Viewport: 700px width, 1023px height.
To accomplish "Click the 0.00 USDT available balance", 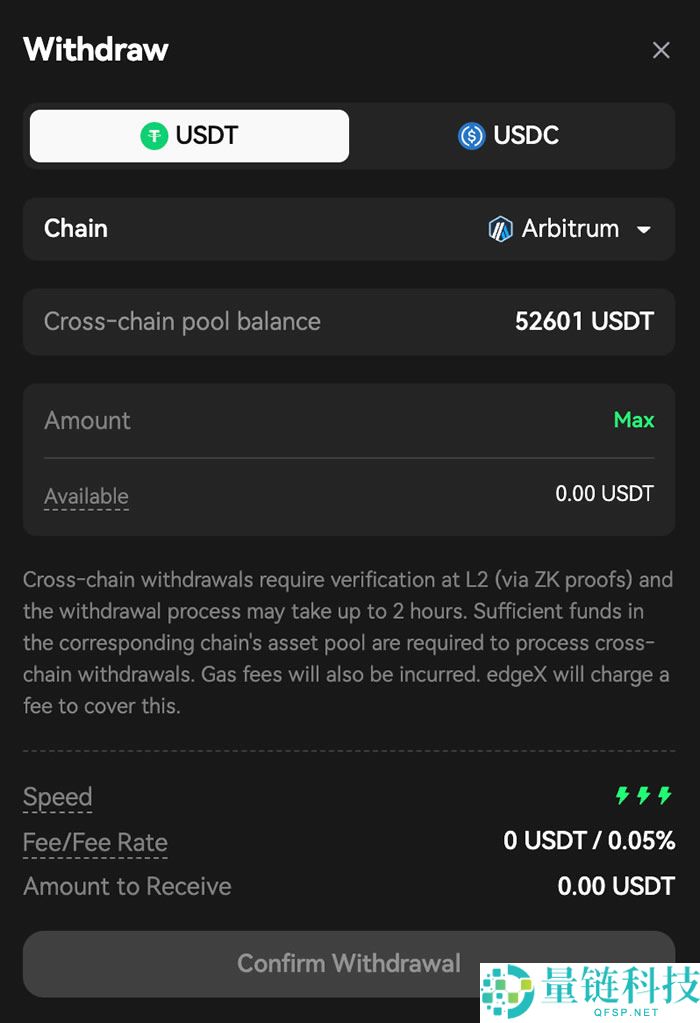I will [604, 494].
